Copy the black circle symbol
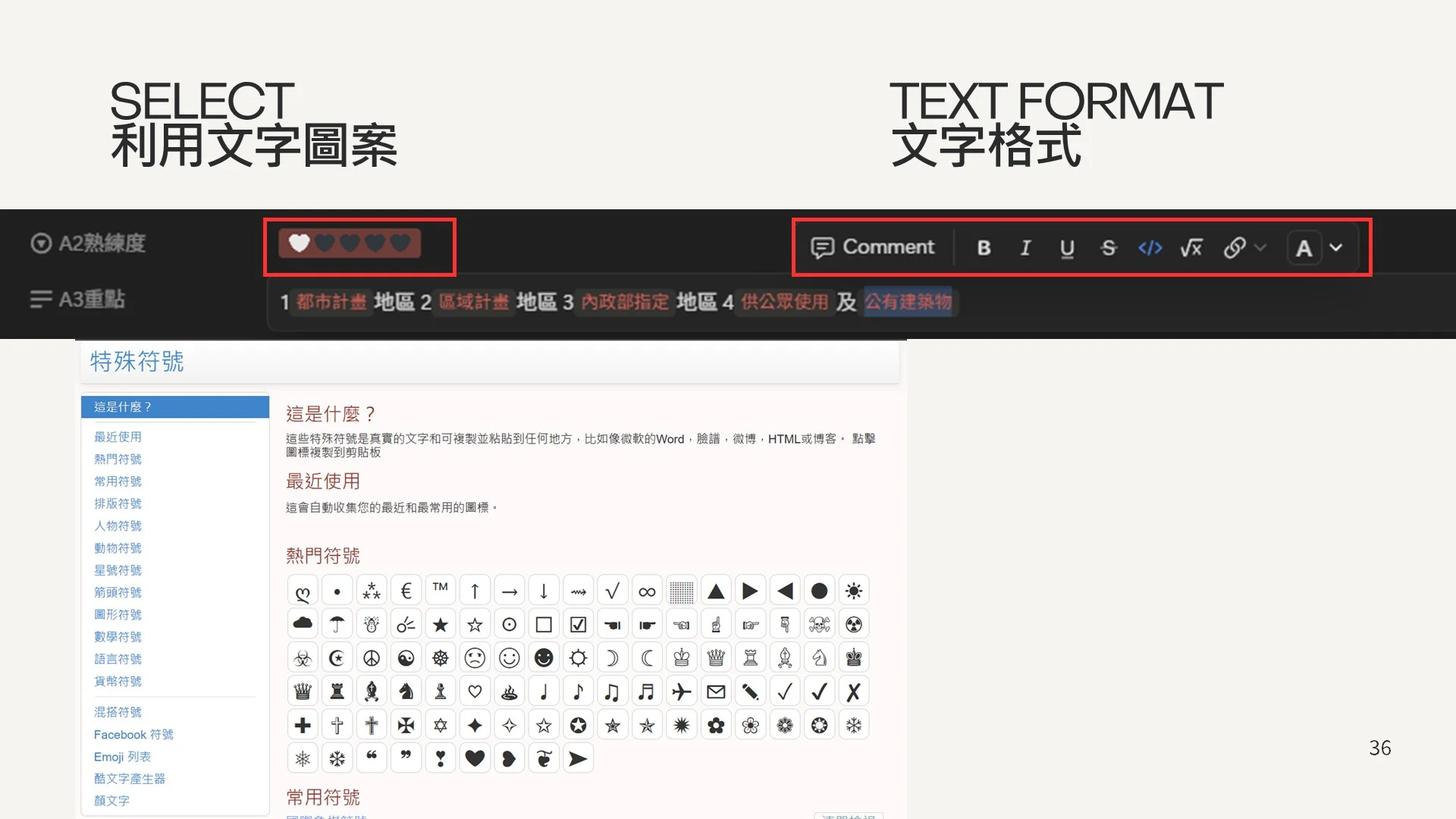This screenshot has height=819, width=1456. (819, 591)
